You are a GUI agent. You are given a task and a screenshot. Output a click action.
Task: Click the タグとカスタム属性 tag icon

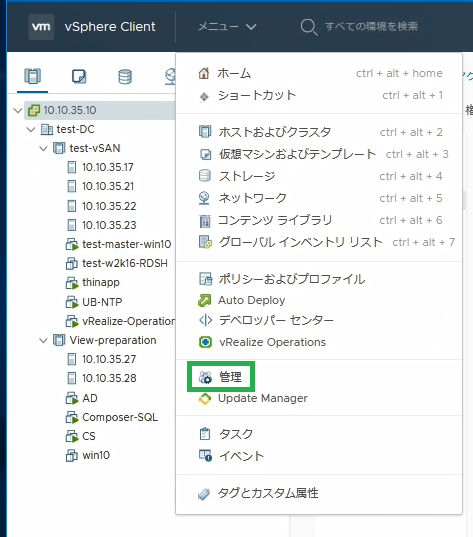(x=204, y=494)
